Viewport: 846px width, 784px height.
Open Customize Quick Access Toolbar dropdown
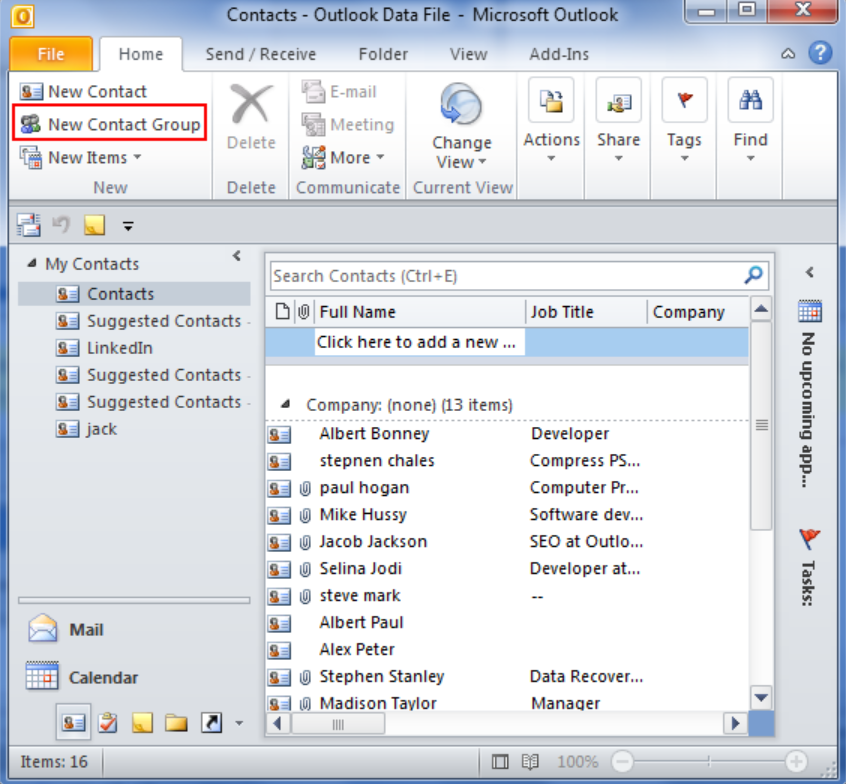[x=128, y=226]
